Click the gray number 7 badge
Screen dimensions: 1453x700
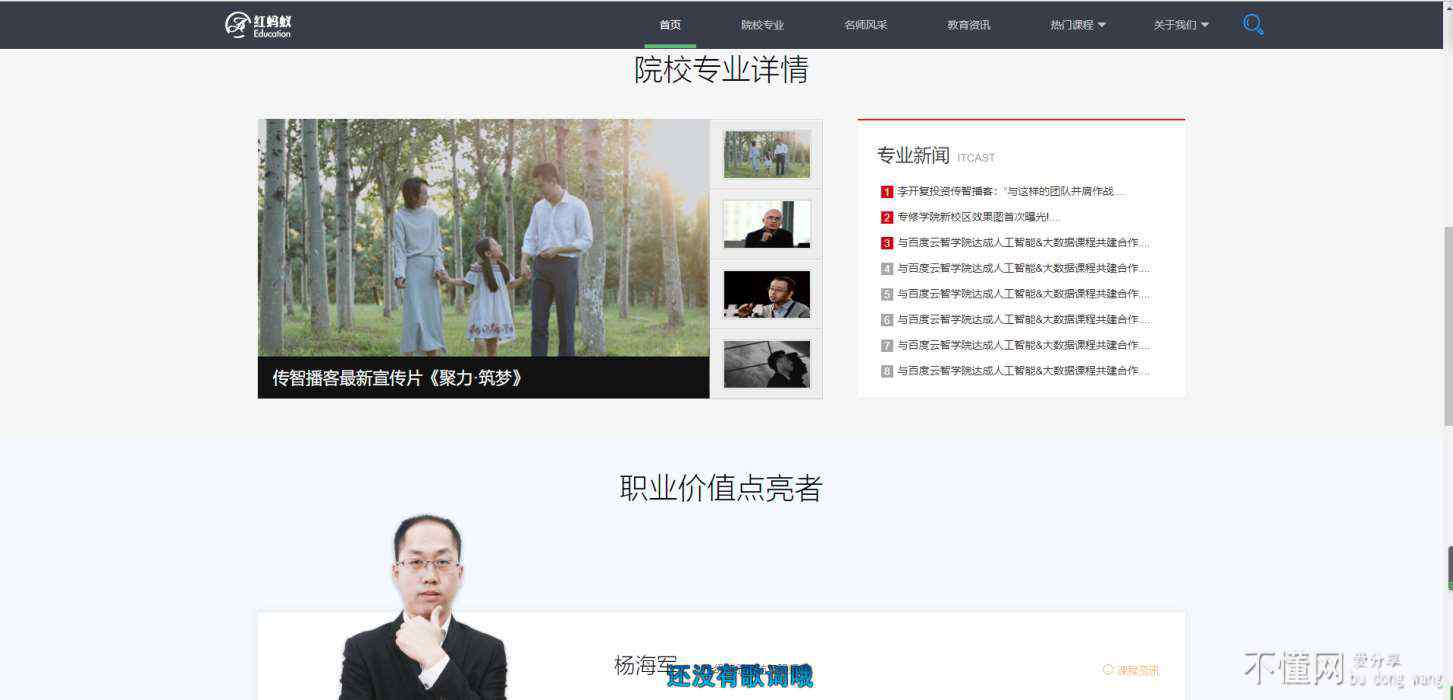pyautogui.click(x=887, y=345)
